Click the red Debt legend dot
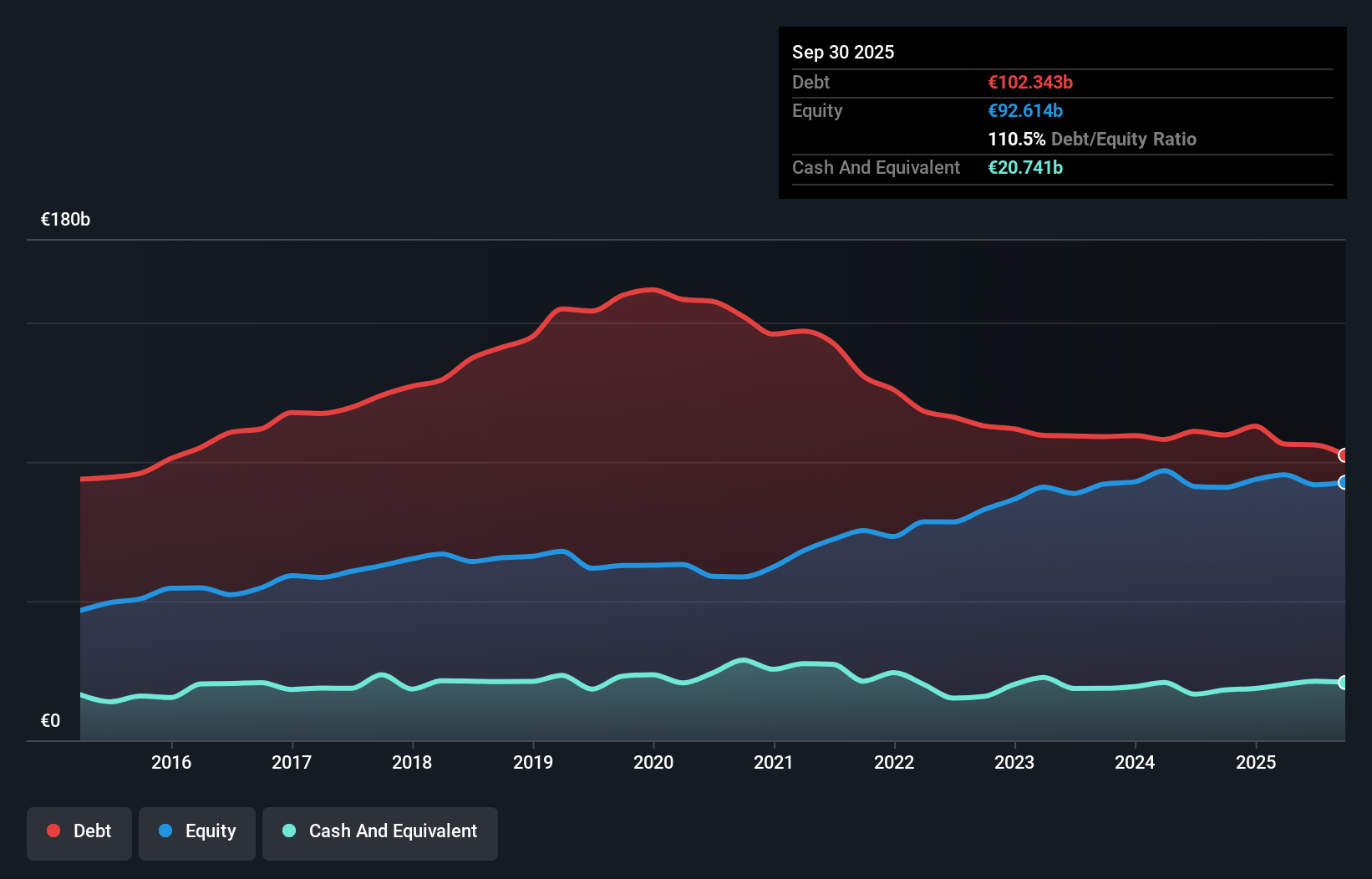The width and height of the screenshot is (1372, 879). 53,831
